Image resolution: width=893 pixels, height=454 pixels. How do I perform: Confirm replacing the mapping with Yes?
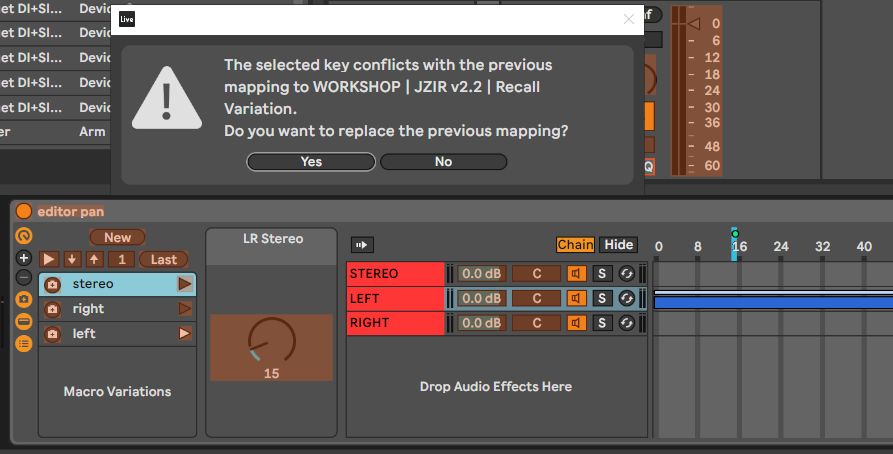pos(311,162)
